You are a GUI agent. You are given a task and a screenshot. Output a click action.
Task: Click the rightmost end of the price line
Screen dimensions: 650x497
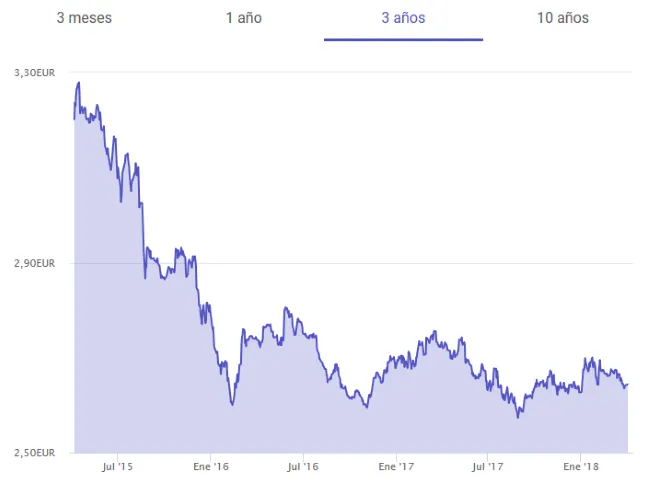tap(627, 385)
